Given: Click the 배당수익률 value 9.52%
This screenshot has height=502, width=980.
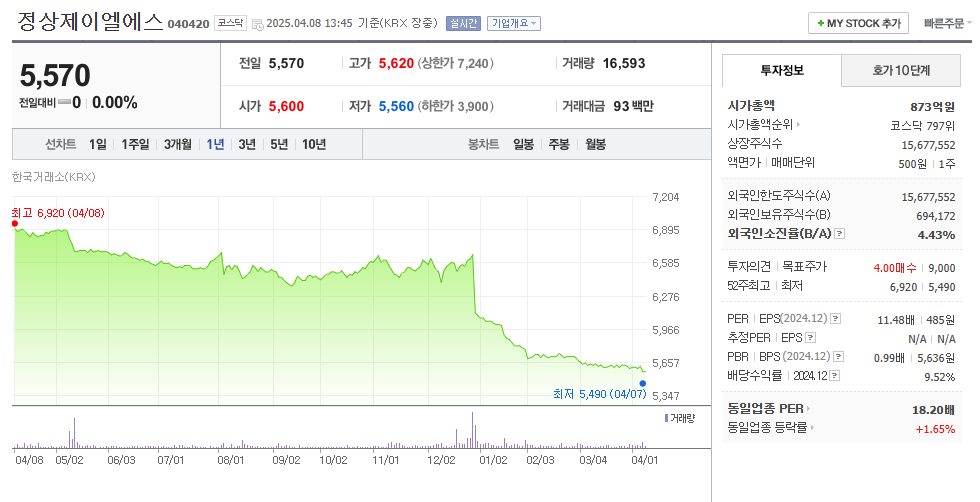Looking at the screenshot, I should point(940,377).
